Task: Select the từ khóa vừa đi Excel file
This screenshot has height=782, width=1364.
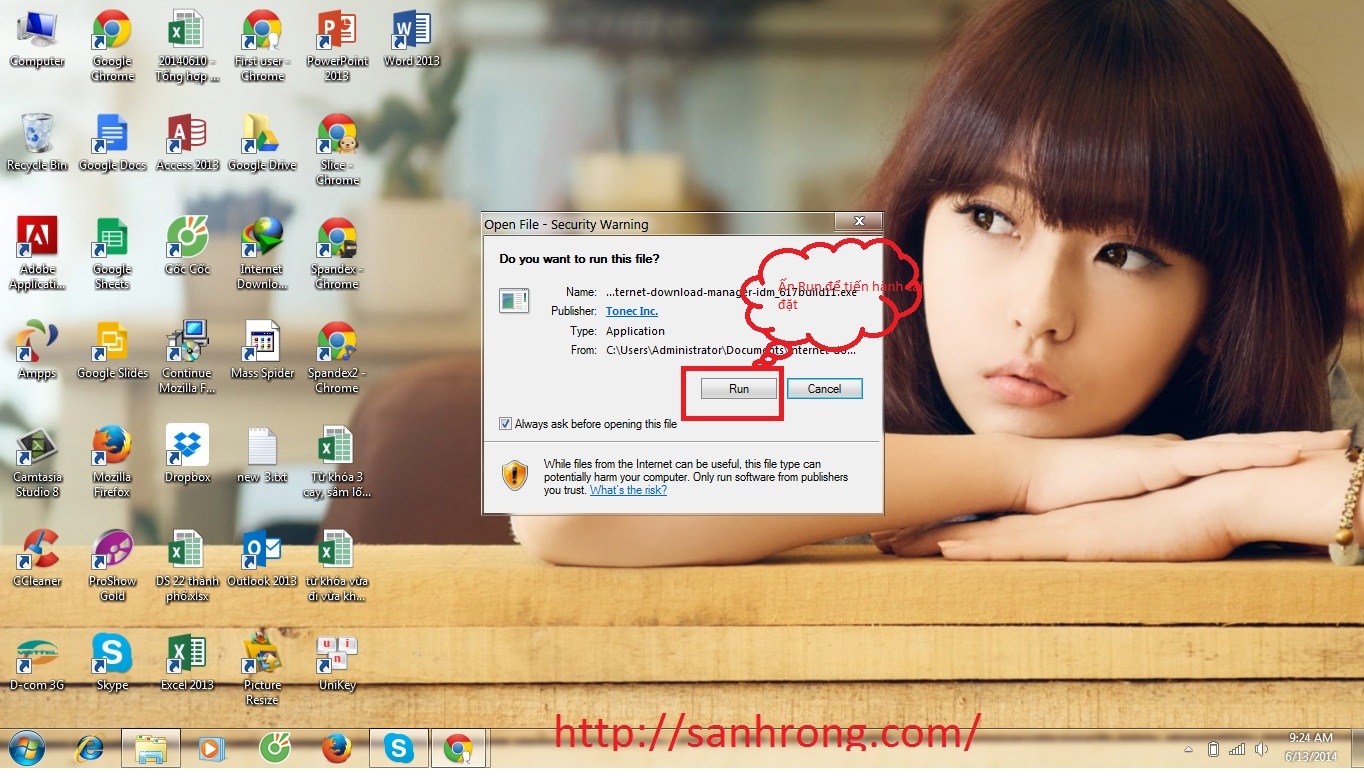Action: [337, 565]
